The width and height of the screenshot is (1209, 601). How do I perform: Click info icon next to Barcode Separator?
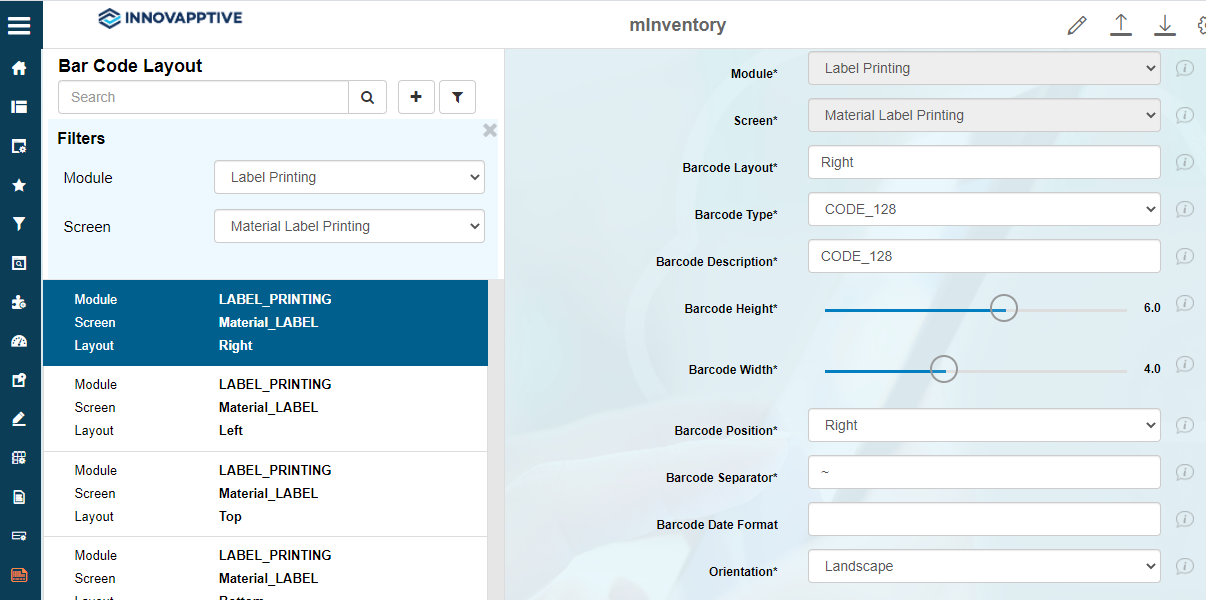(1185, 472)
